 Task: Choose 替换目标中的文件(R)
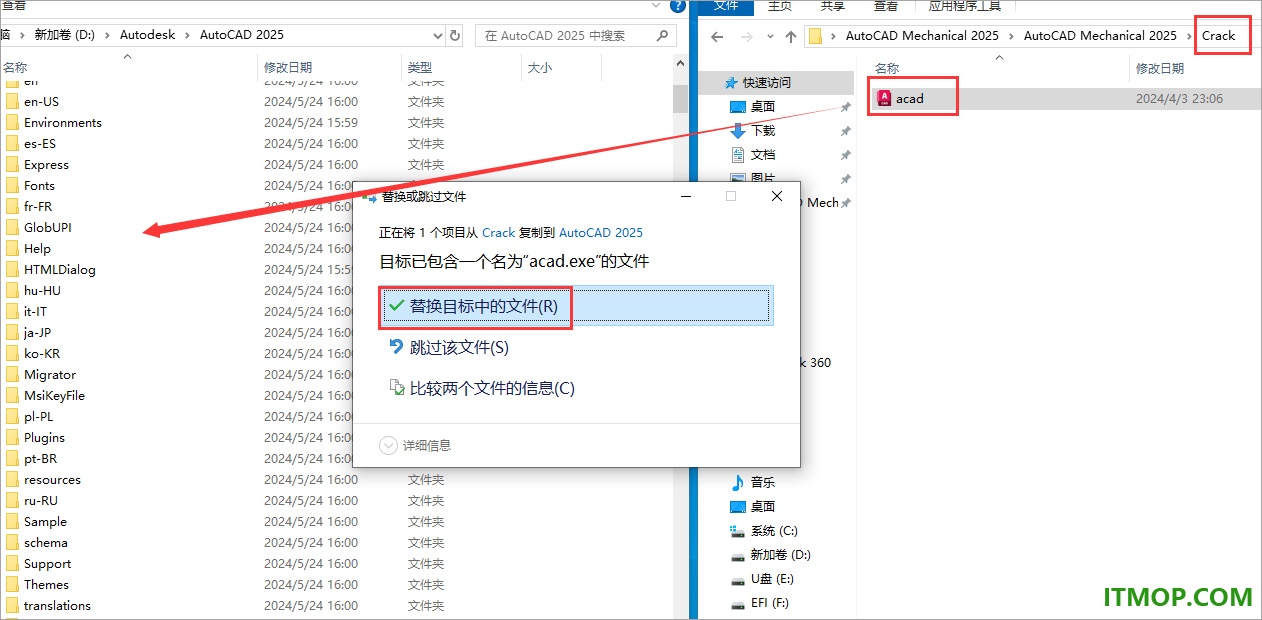coord(576,306)
